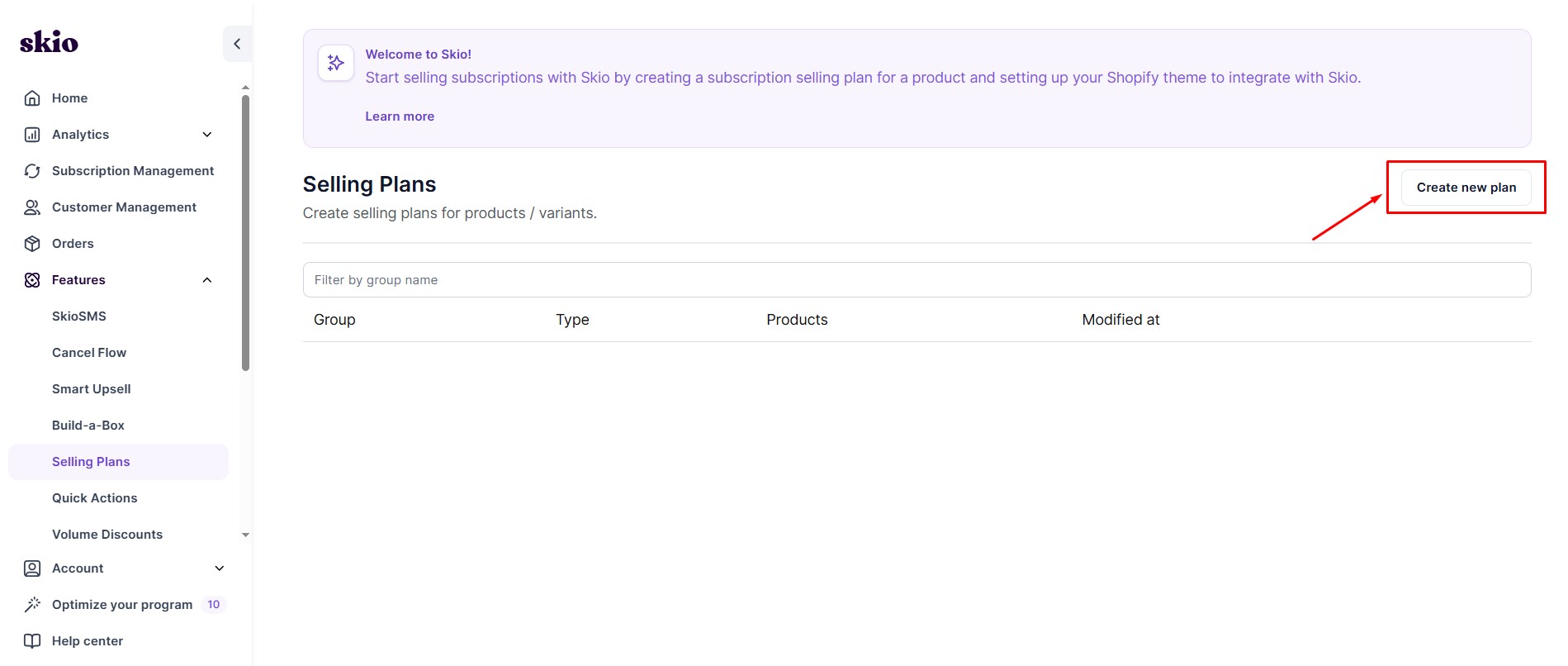1568x666 pixels.
Task: Click the Welcome to Skio! heading
Action: 419,55
